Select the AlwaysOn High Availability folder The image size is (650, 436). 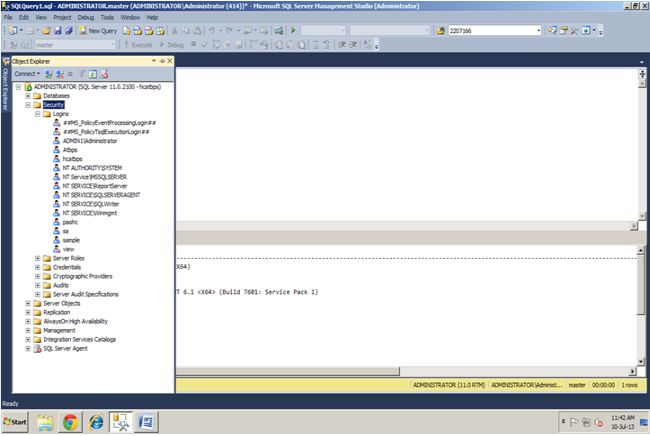tap(75, 322)
